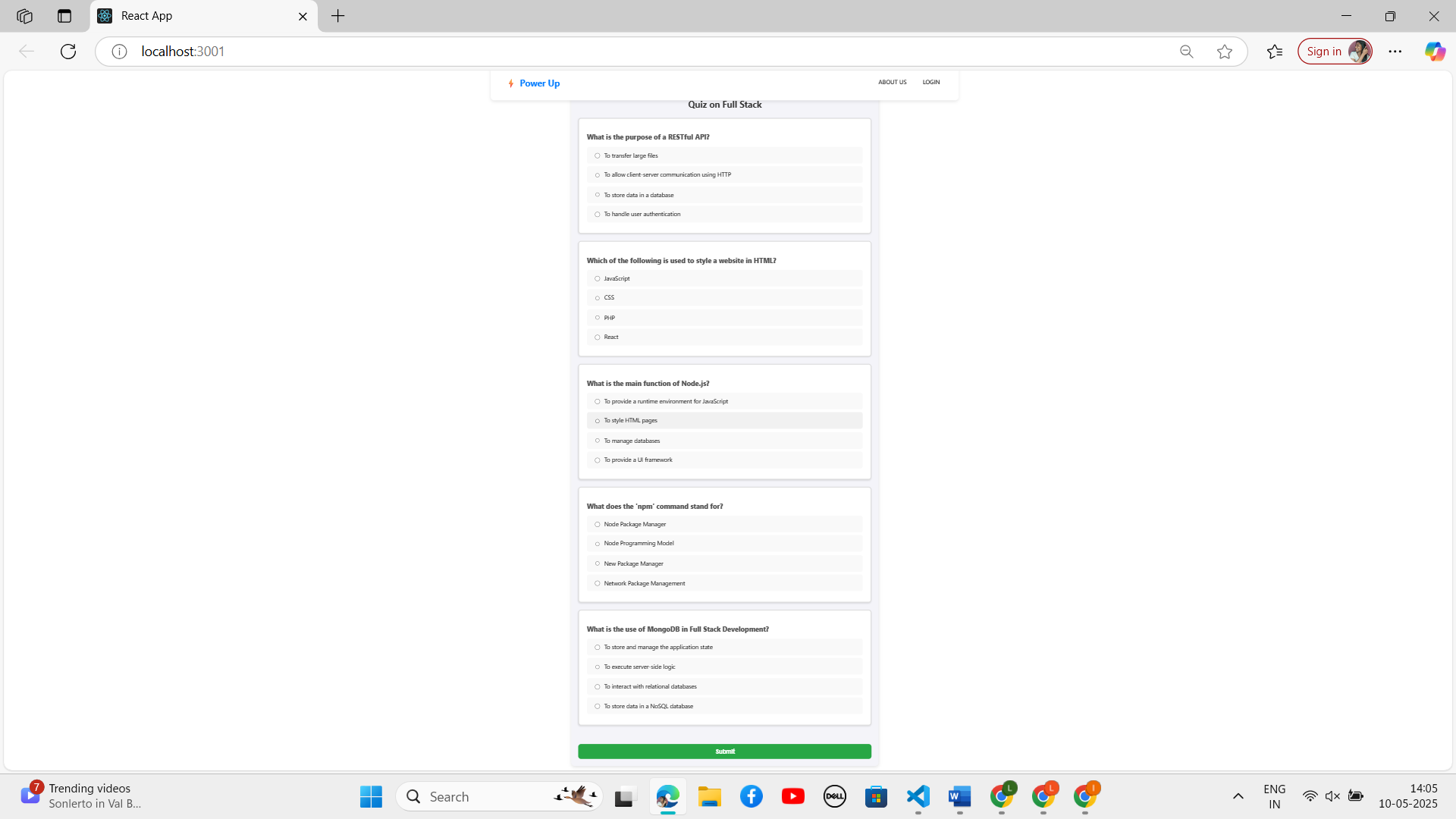Image resolution: width=1456 pixels, height=819 pixels.
Task: Pick 'To store data in a NoSQL database'
Action: click(x=598, y=707)
